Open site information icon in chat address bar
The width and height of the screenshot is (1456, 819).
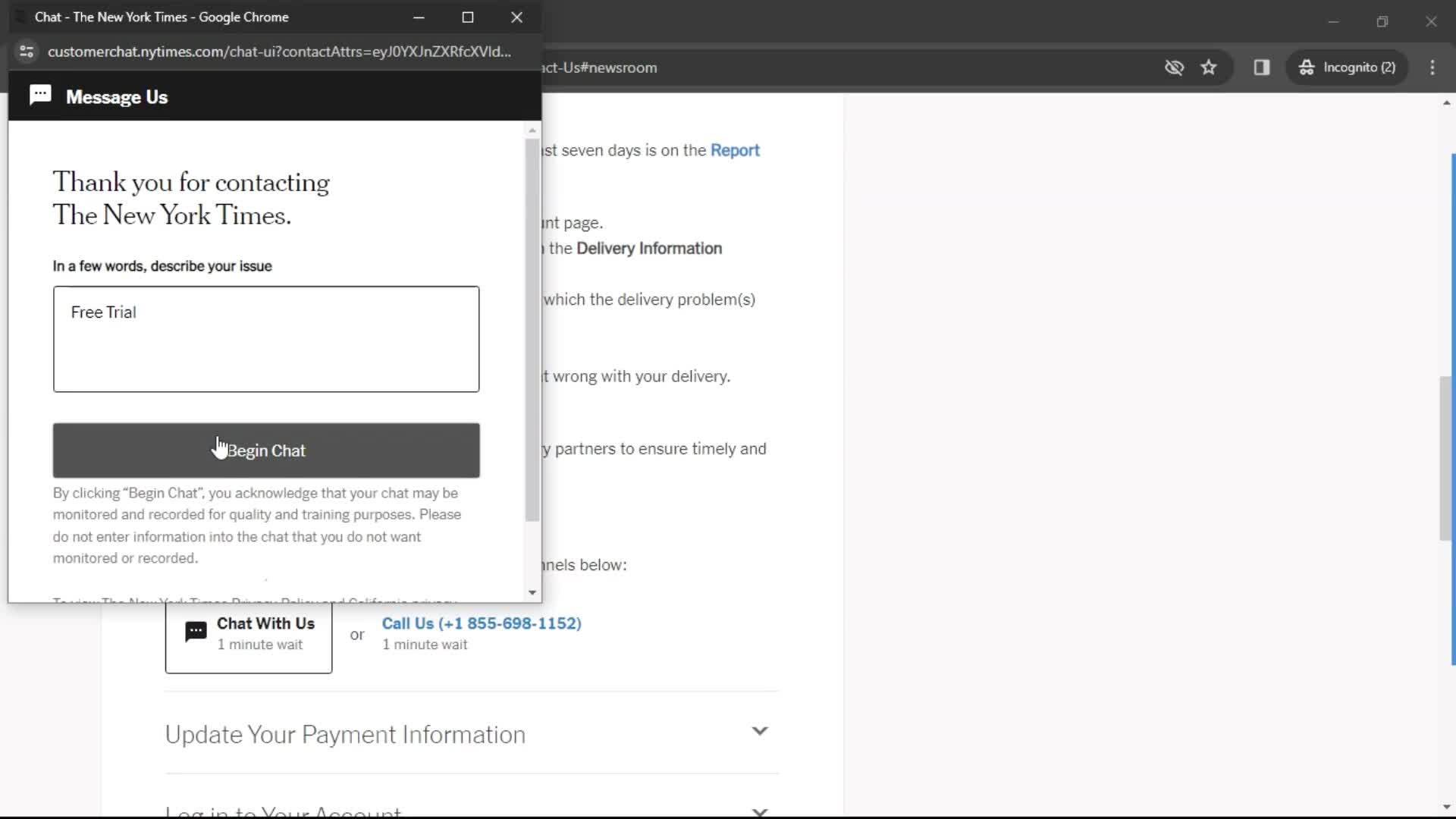pyautogui.click(x=27, y=52)
